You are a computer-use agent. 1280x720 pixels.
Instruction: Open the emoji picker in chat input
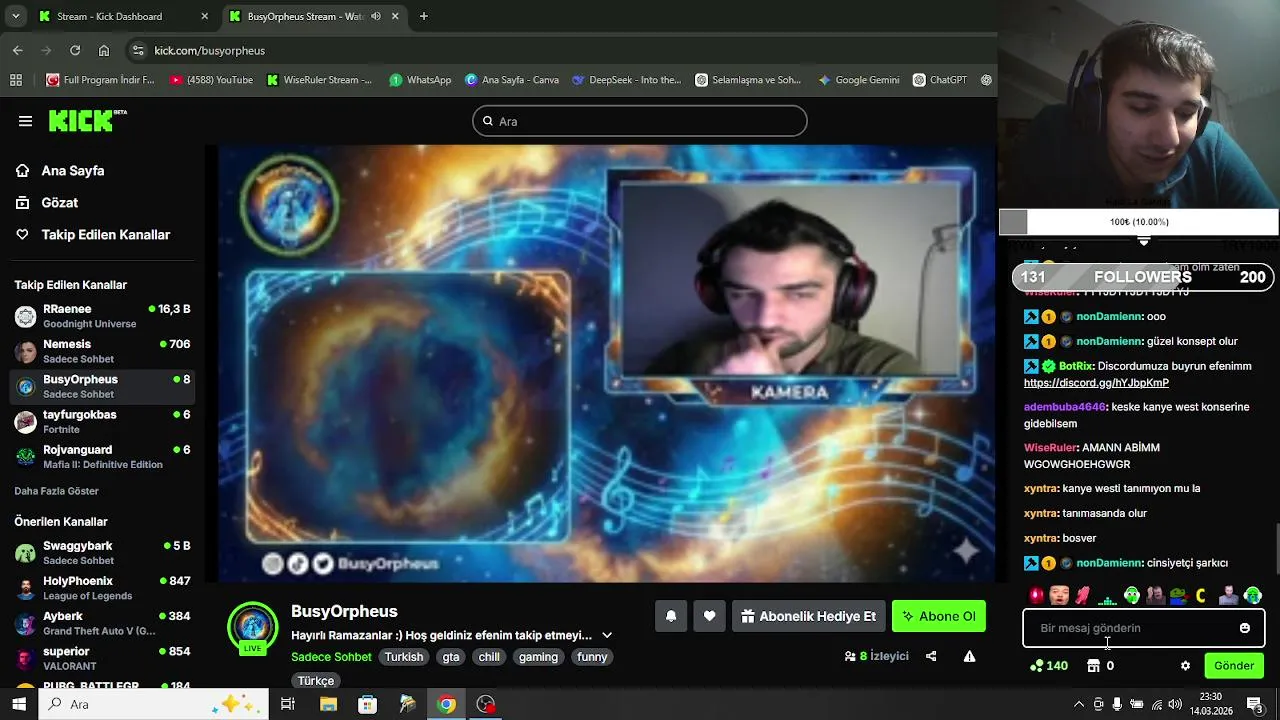(1244, 628)
